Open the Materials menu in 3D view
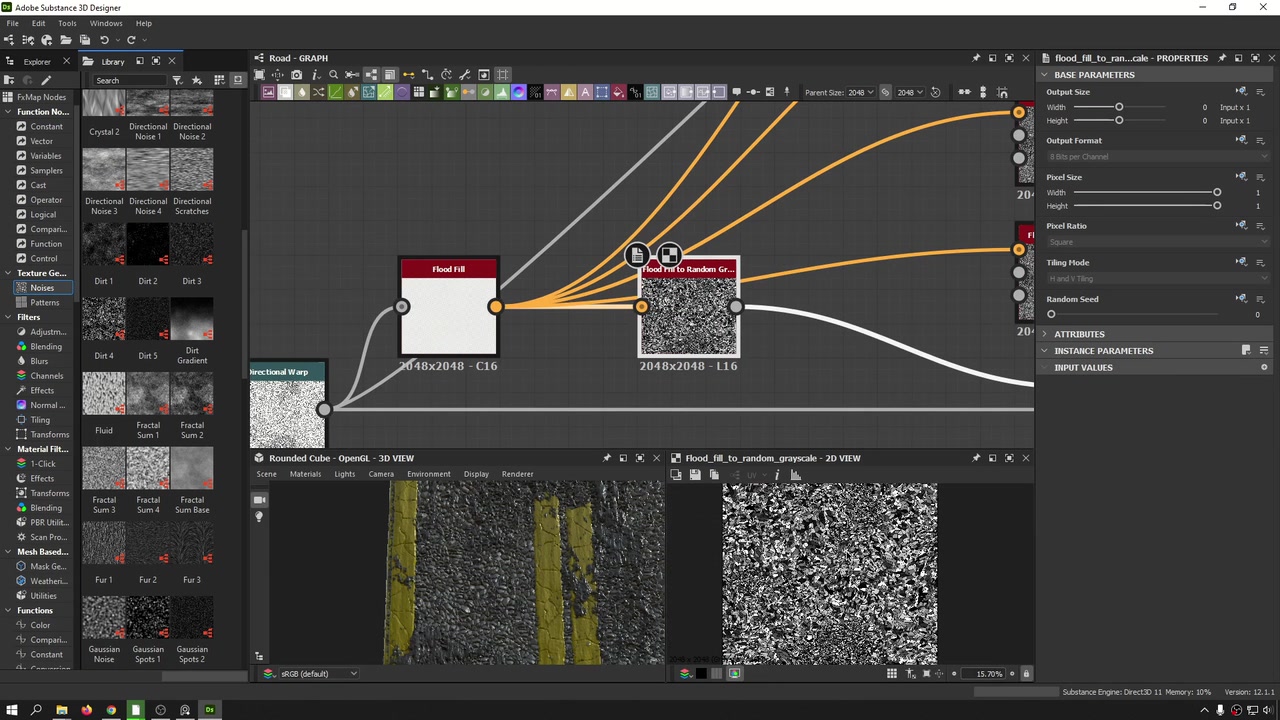Image resolution: width=1280 pixels, height=720 pixels. (x=305, y=474)
